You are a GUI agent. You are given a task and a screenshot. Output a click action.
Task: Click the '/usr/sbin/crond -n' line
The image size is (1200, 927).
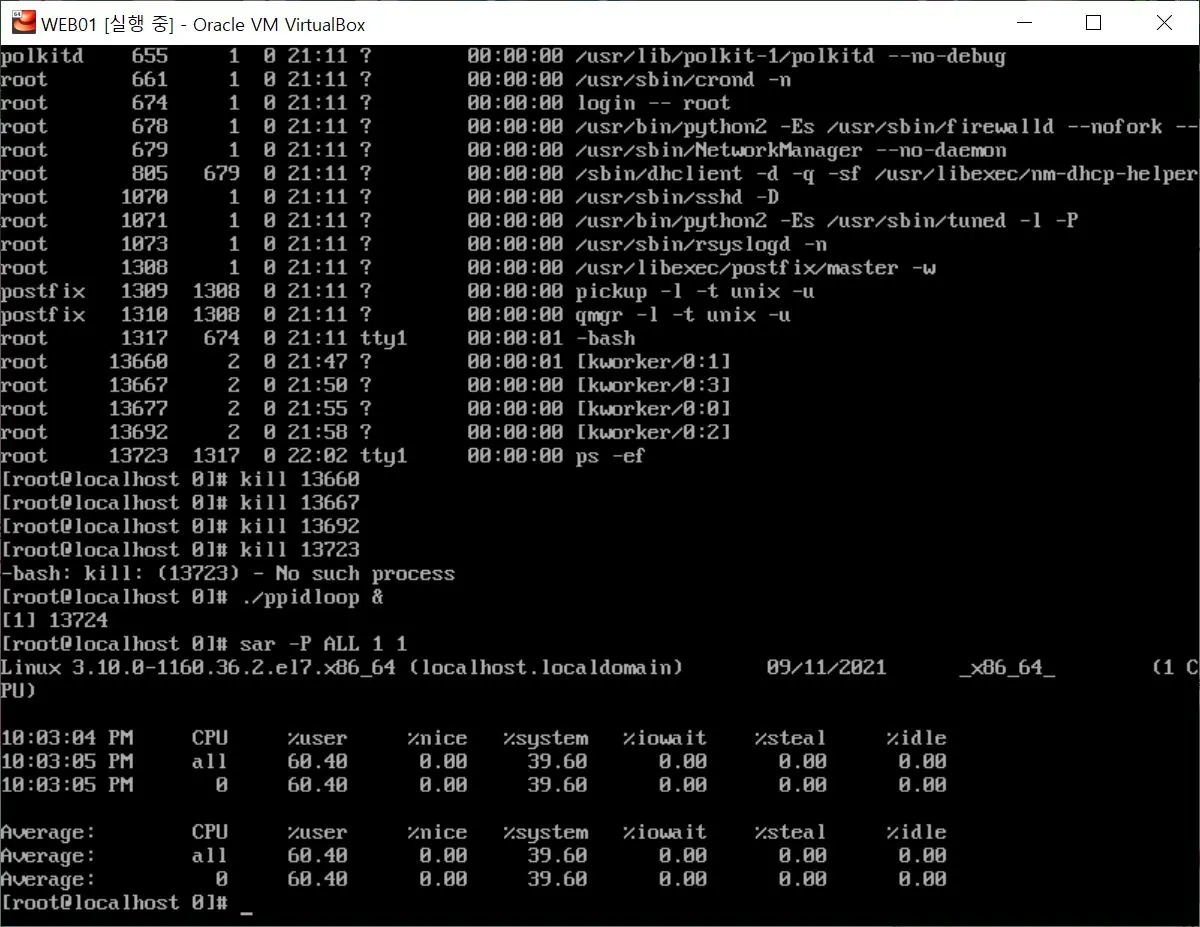pos(683,79)
